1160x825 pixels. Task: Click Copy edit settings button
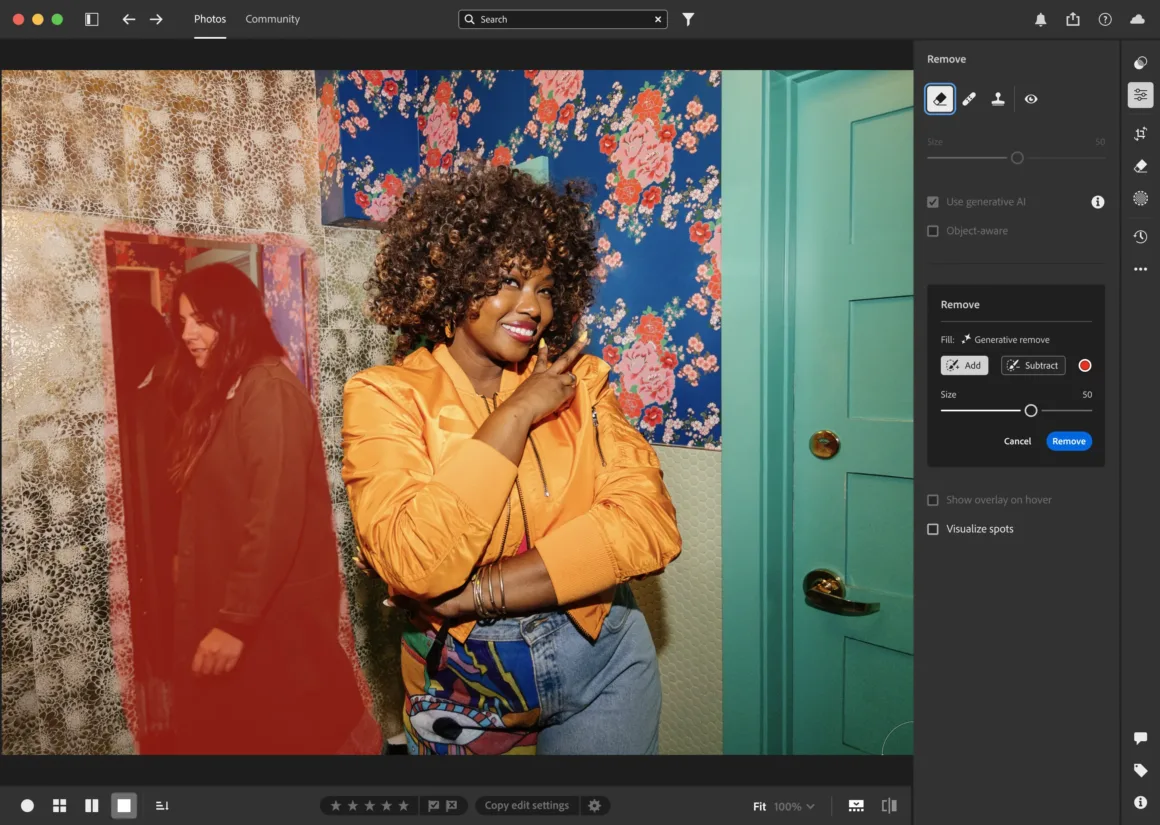click(527, 806)
